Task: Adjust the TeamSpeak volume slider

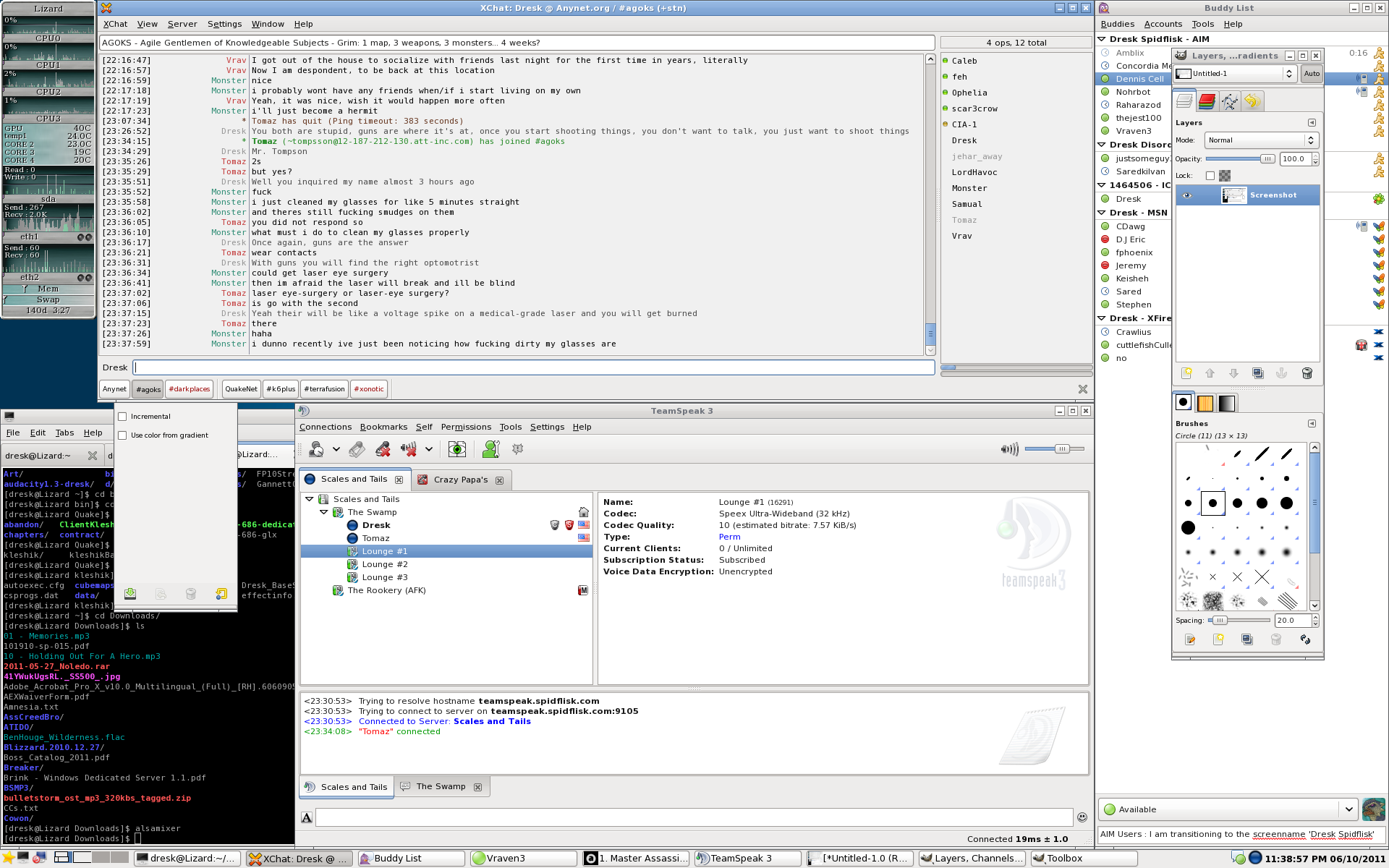Action: pos(1055,449)
